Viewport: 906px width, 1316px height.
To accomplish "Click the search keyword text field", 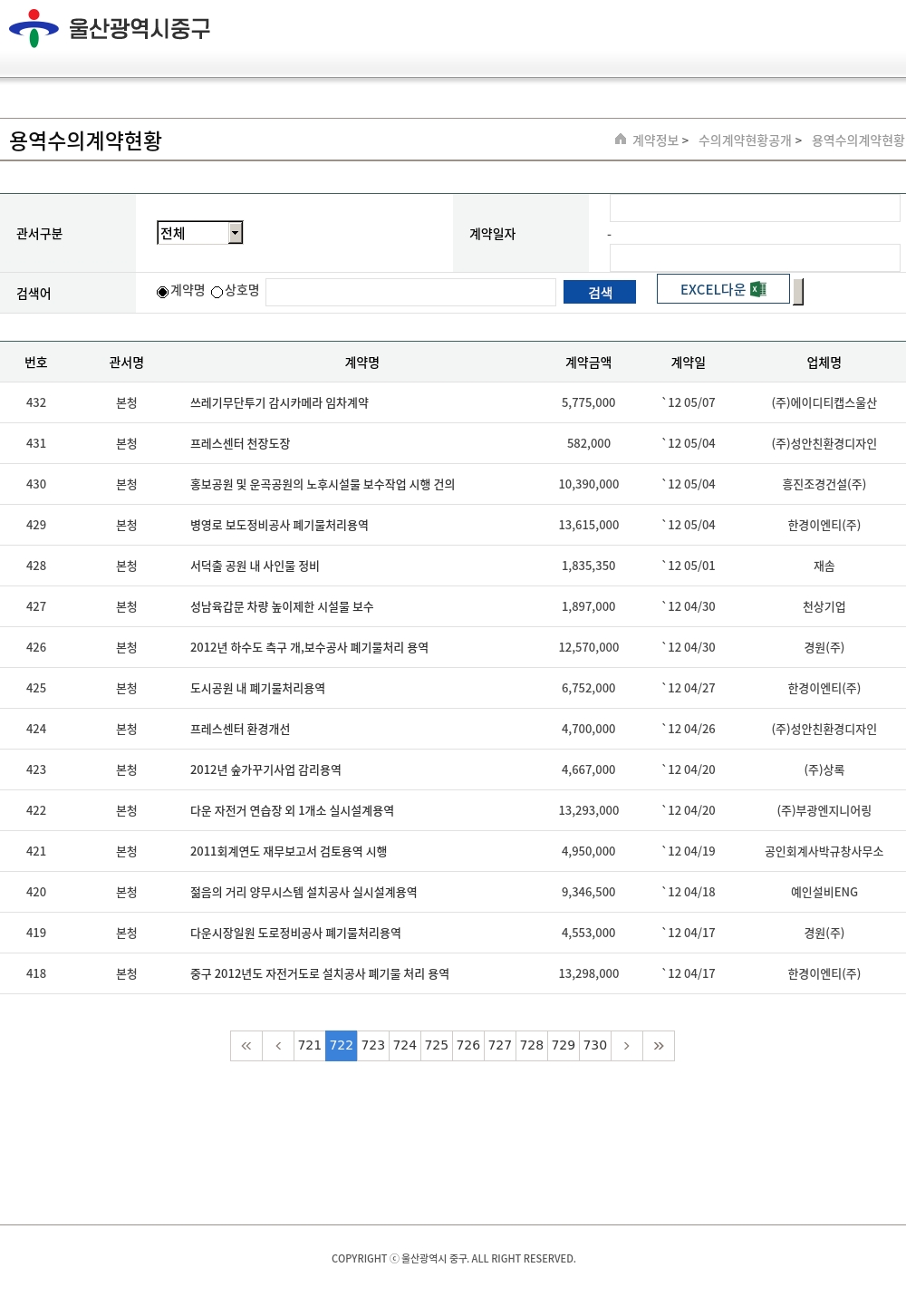I will click(x=410, y=292).
